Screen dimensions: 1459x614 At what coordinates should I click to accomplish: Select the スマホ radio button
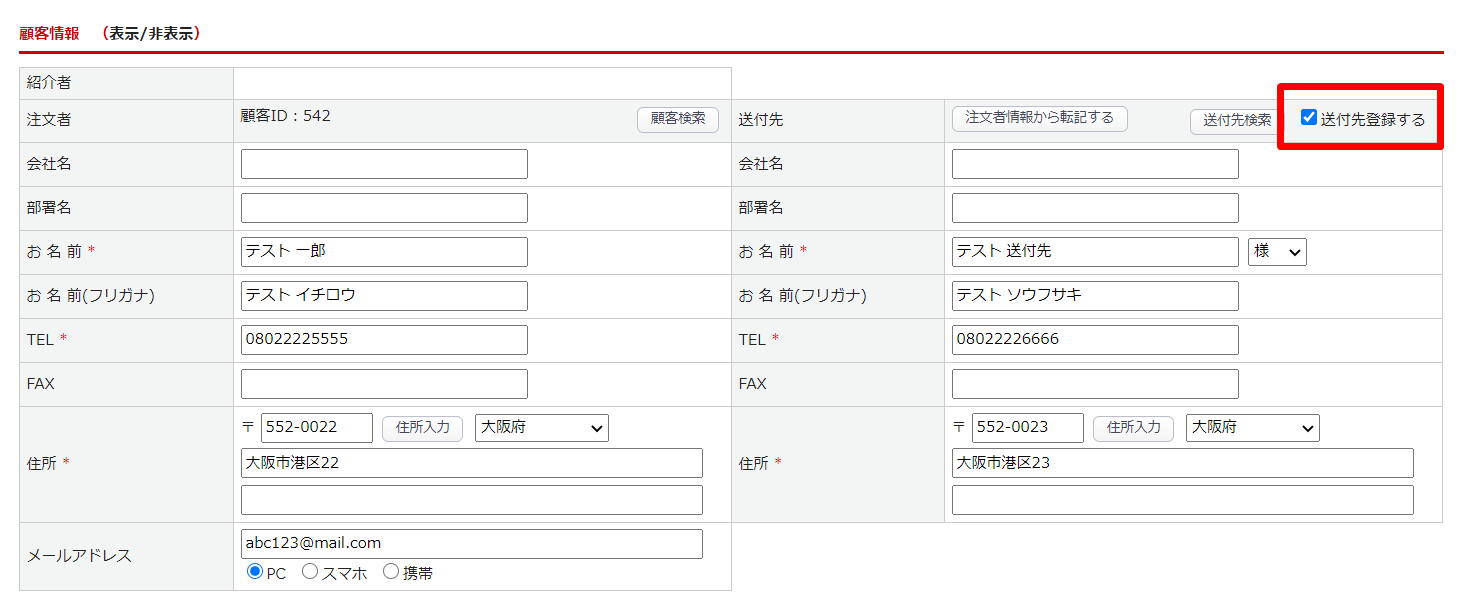pyautogui.click(x=310, y=572)
